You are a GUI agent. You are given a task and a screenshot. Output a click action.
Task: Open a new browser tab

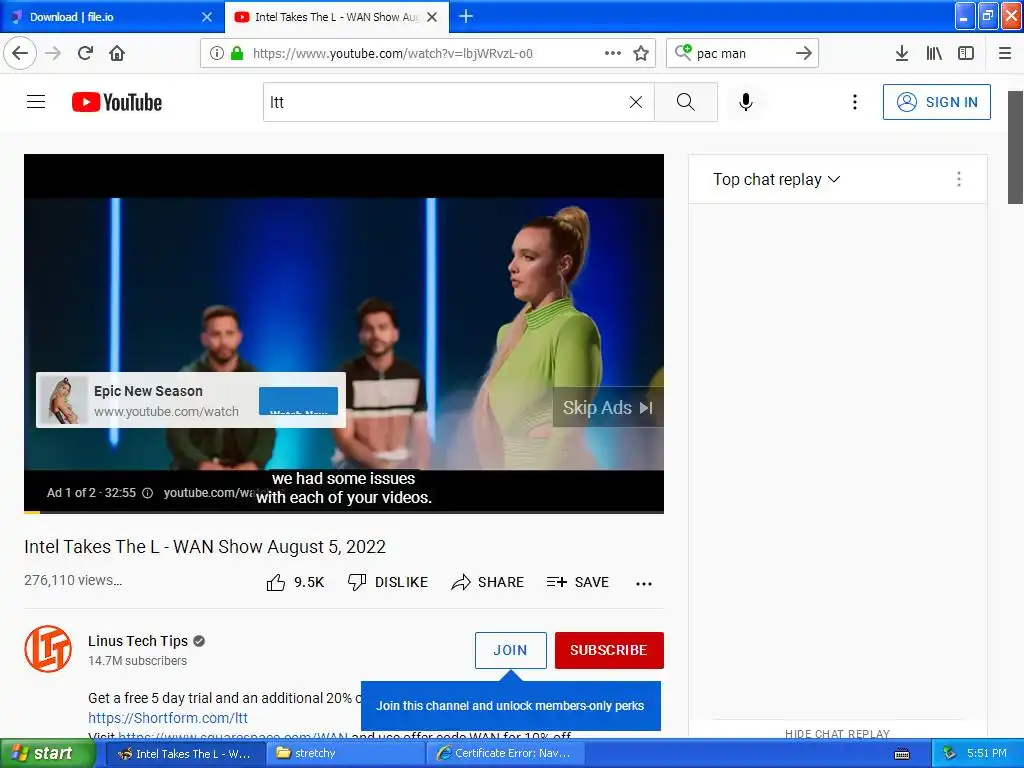pos(466,16)
